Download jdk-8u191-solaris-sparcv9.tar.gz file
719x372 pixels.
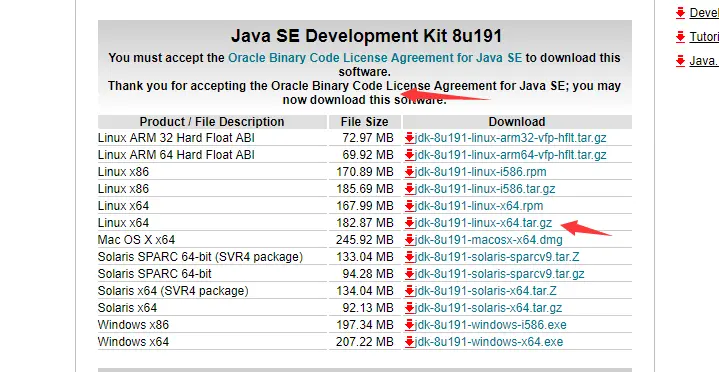pyautogui.click(x=499, y=274)
